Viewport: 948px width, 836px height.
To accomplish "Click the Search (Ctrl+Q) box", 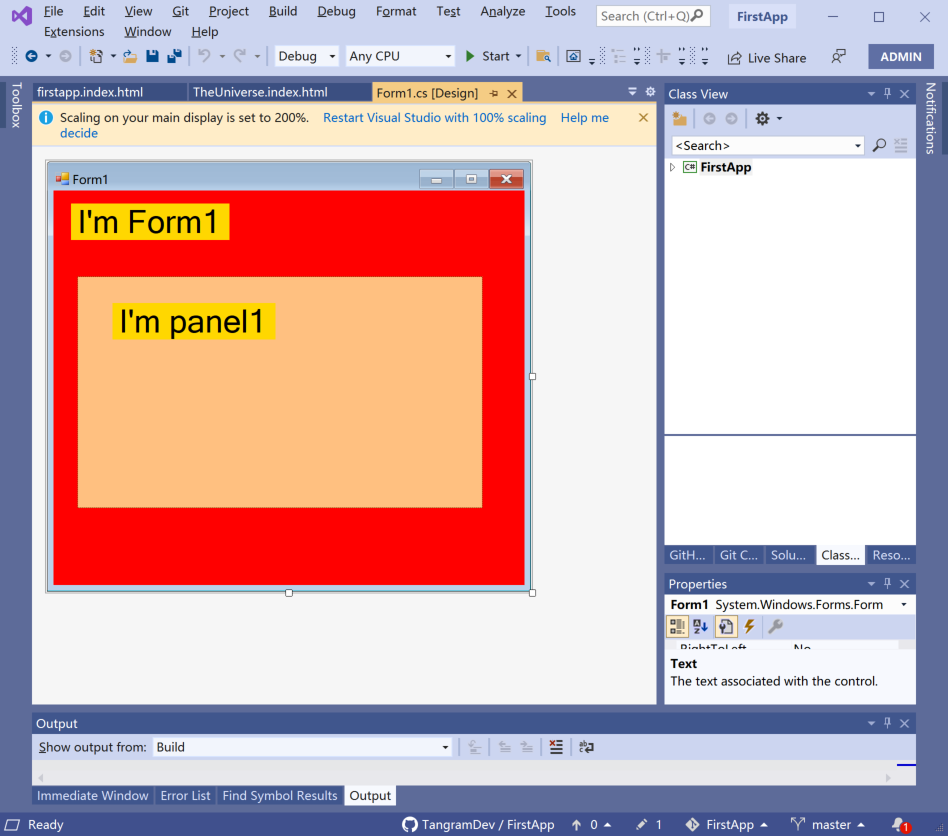I will 653,16.
